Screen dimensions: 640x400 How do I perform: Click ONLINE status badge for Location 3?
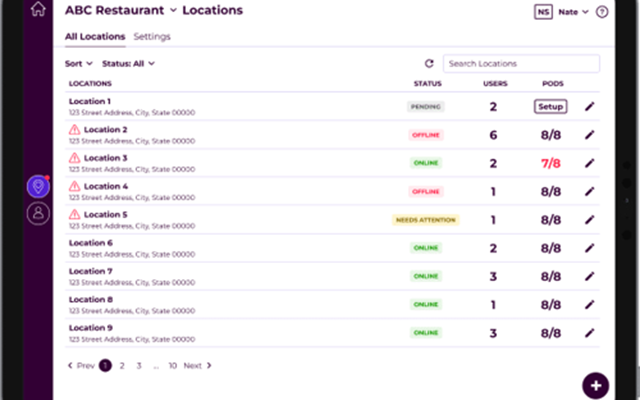[x=426, y=163]
